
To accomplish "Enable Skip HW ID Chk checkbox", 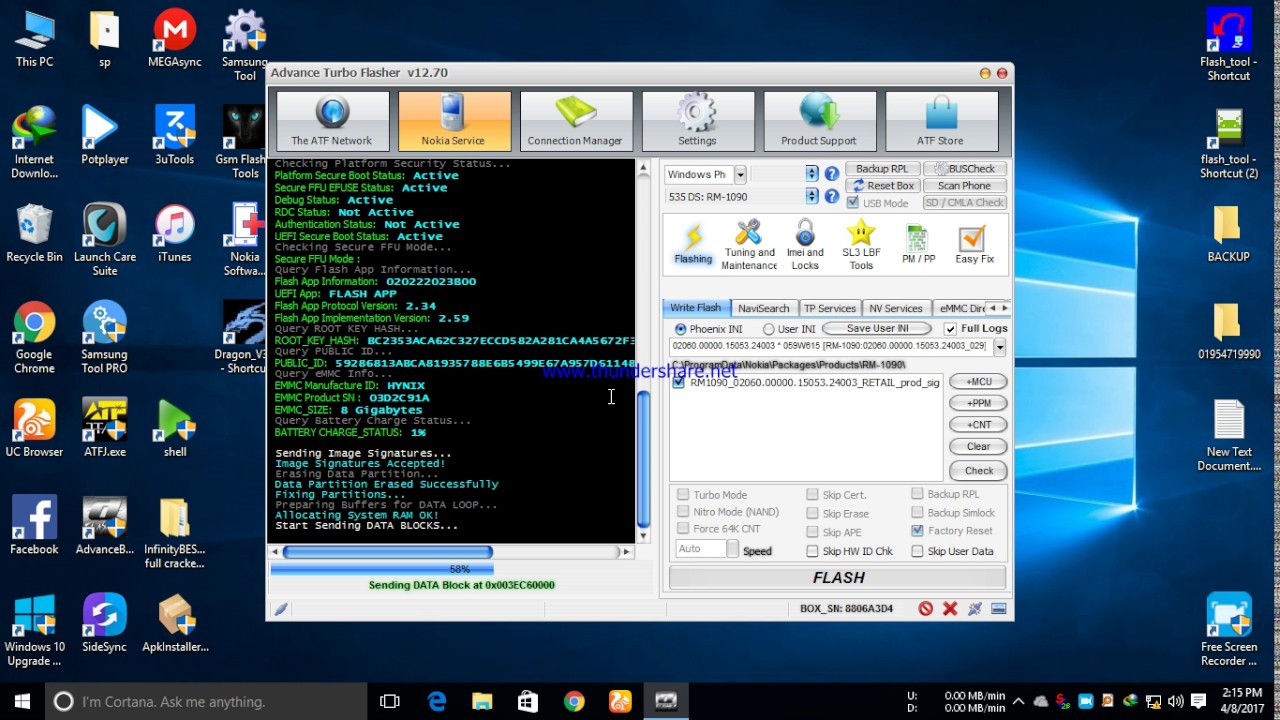I will (x=812, y=551).
